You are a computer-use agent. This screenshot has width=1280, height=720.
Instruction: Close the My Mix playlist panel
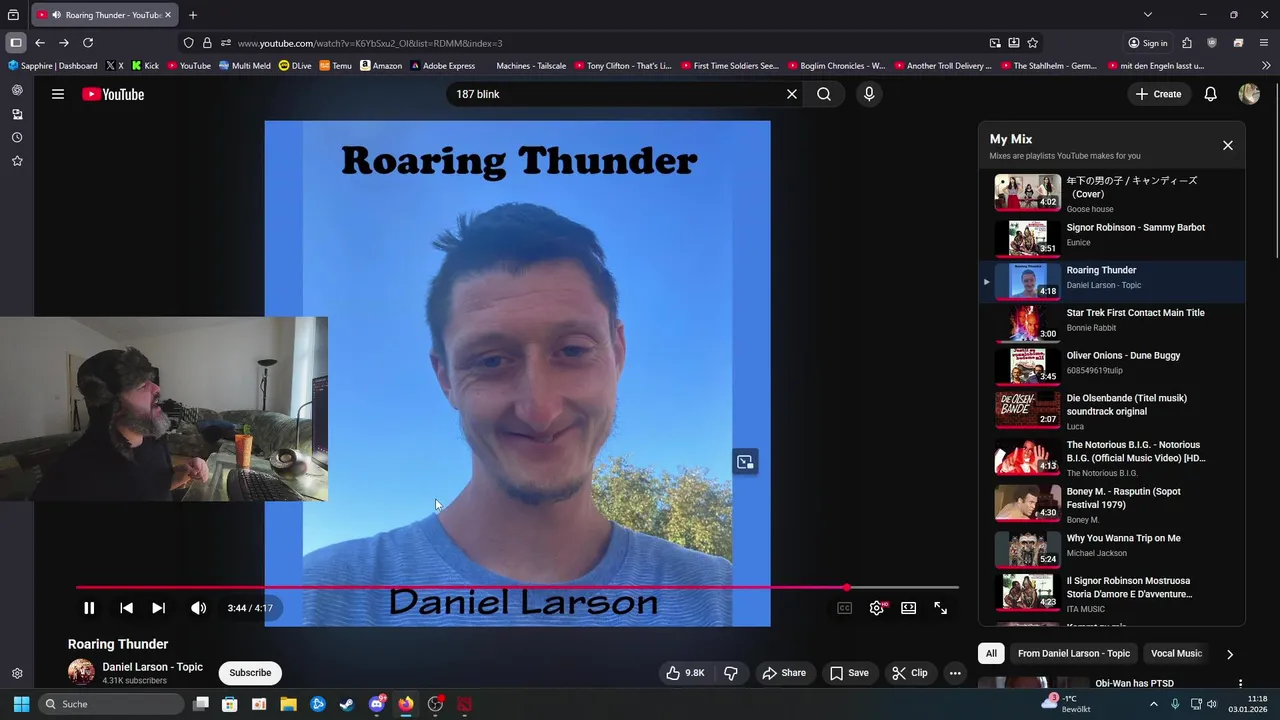1228,145
